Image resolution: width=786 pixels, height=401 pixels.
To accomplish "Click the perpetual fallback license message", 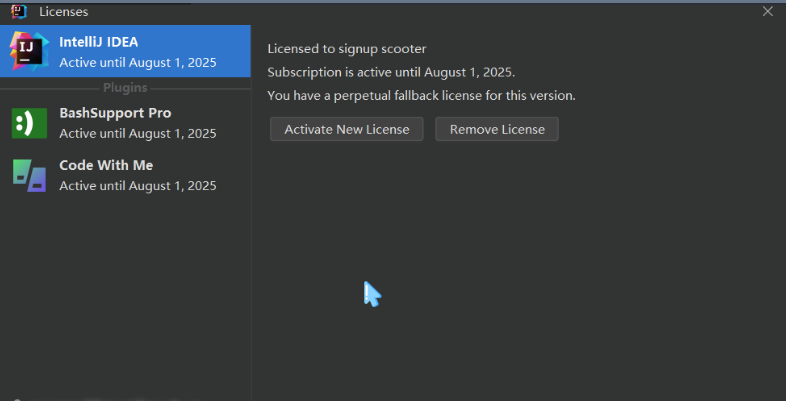I will (421, 95).
